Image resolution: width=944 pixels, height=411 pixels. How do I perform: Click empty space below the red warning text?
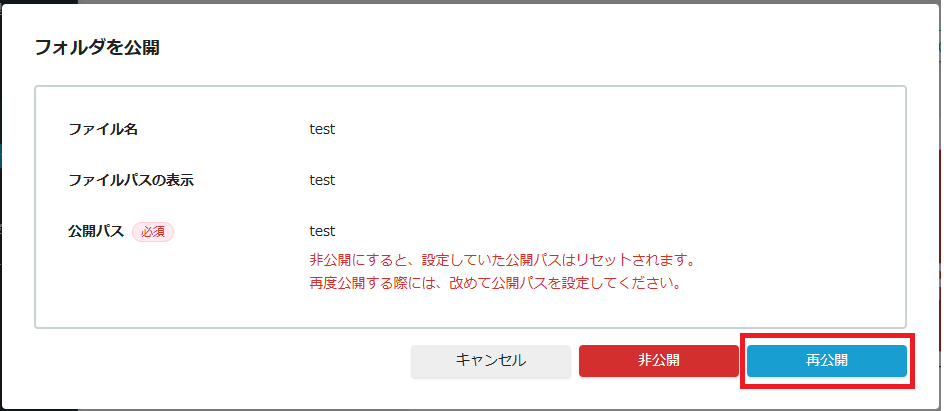coord(500,310)
